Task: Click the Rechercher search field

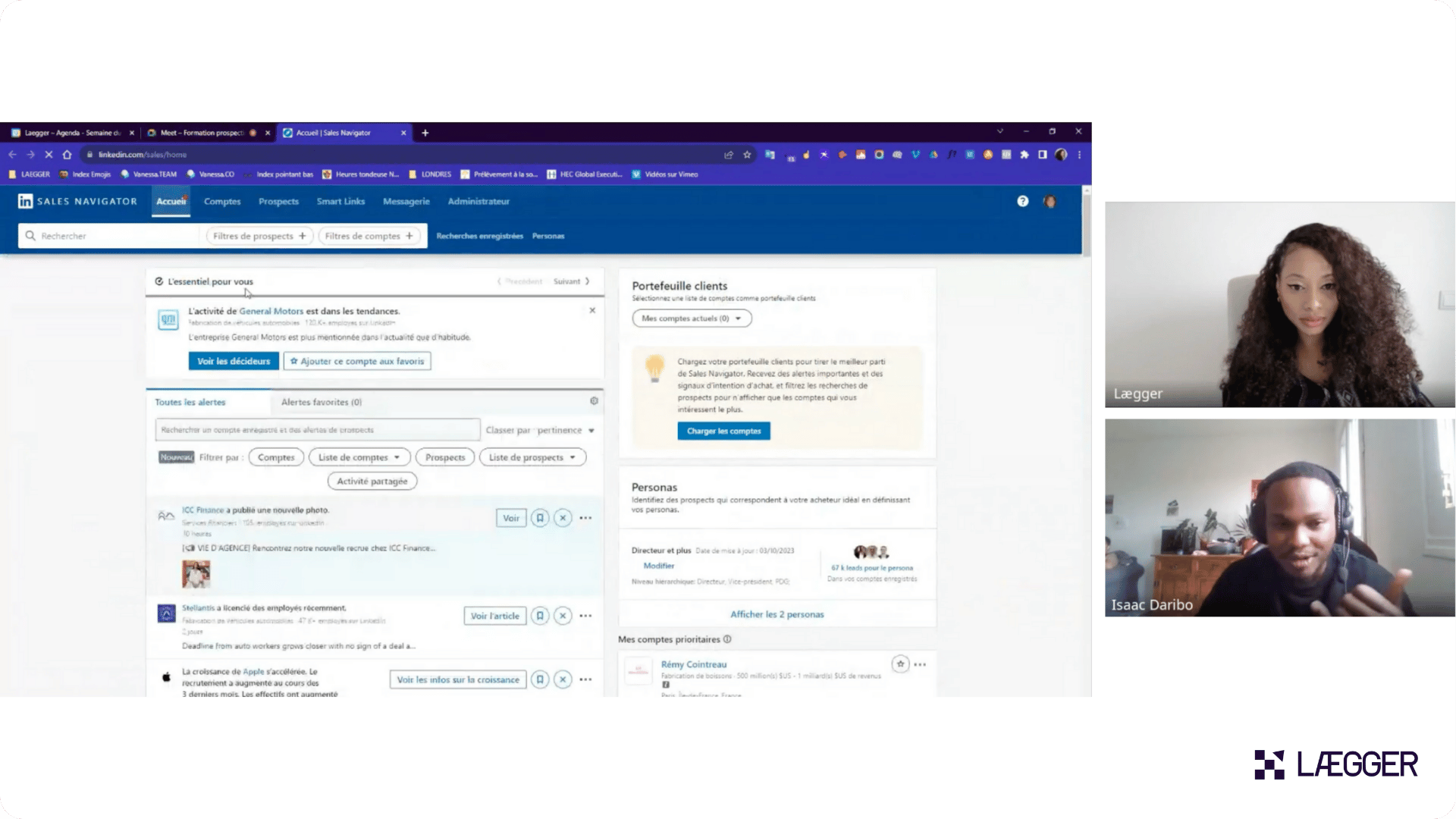Action: [111, 236]
